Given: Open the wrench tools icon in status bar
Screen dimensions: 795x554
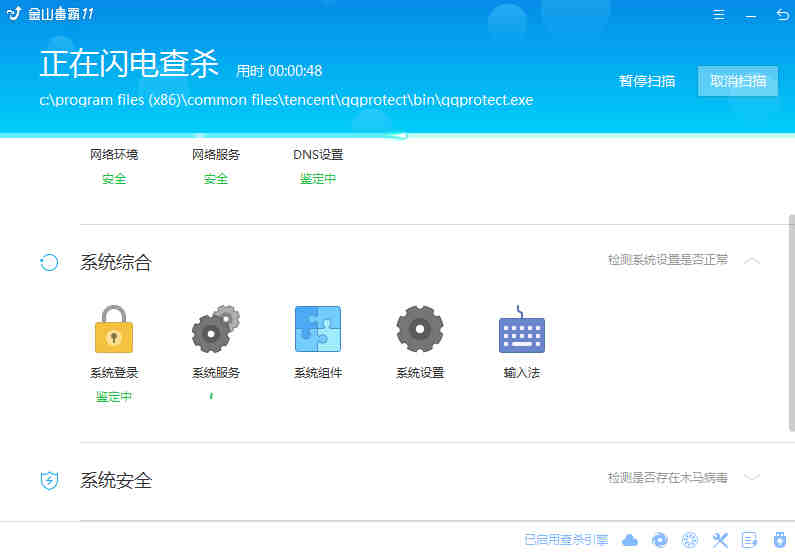Looking at the screenshot, I should [x=720, y=540].
